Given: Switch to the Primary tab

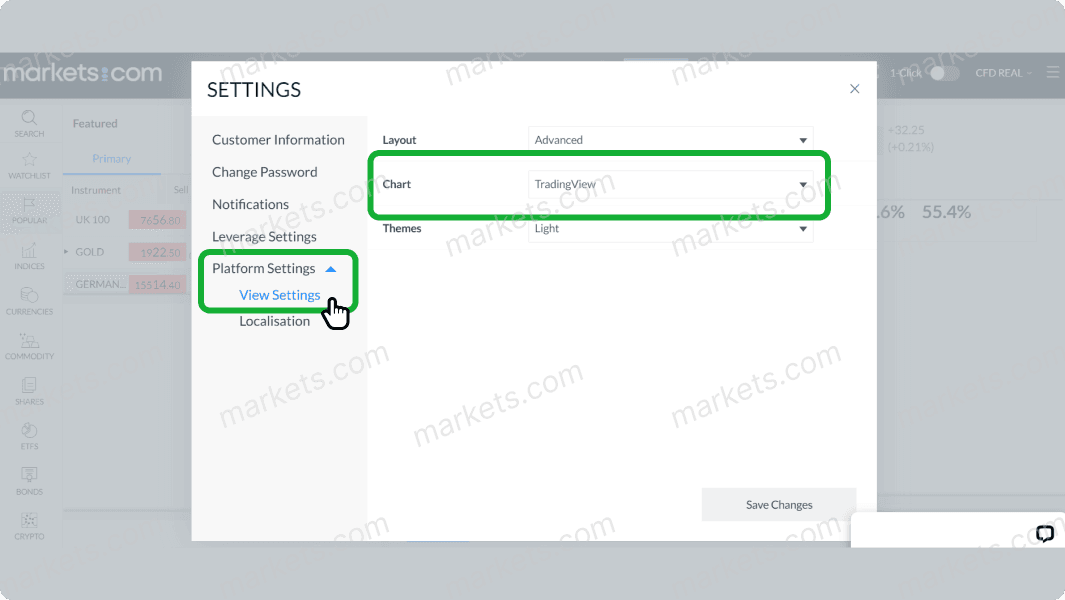Looking at the screenshot, I should pyautogui.click(x=111, y=158).
